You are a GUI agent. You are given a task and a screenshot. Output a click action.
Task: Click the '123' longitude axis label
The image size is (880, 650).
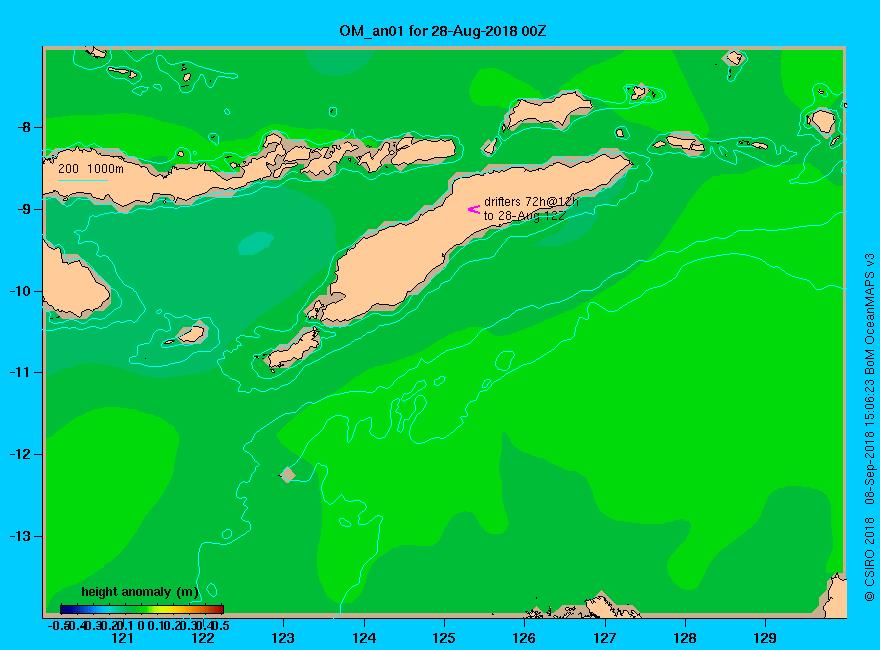pos(283,638)
